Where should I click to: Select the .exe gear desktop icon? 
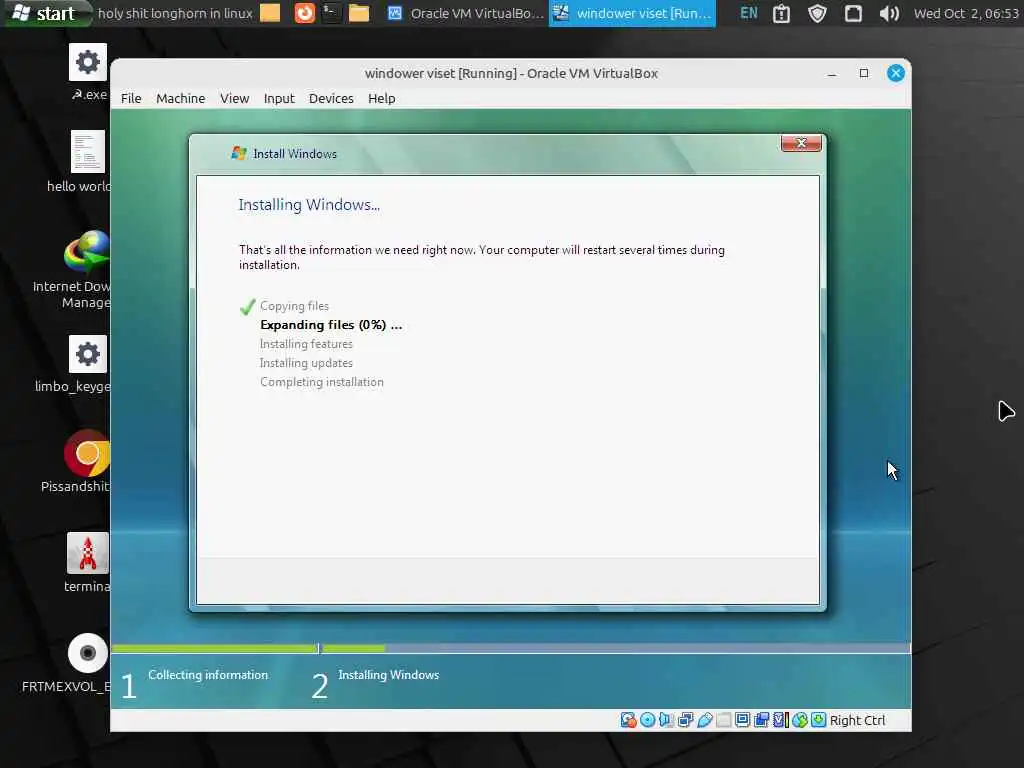point(88,72)
